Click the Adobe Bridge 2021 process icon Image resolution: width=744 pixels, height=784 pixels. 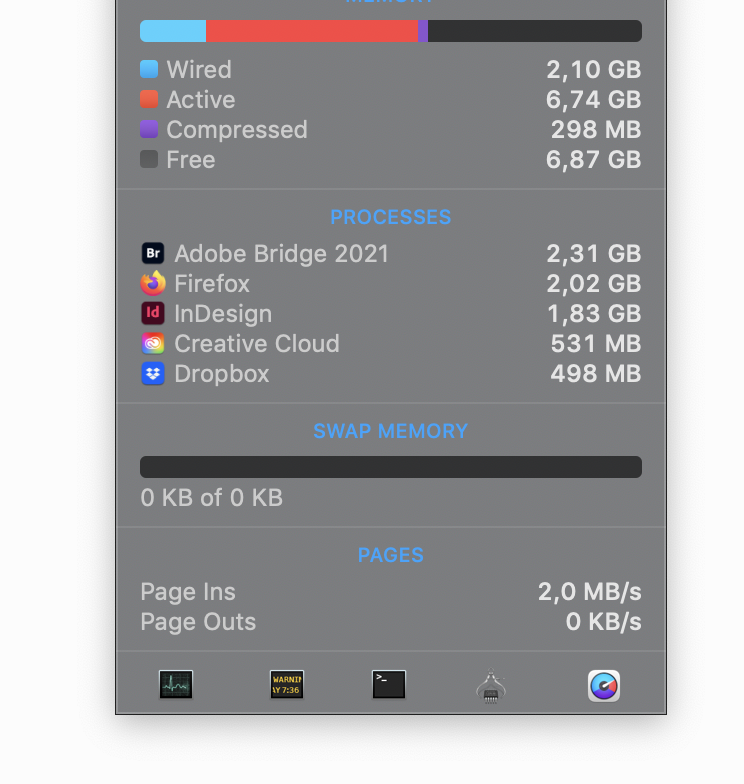tap(153, 254)
